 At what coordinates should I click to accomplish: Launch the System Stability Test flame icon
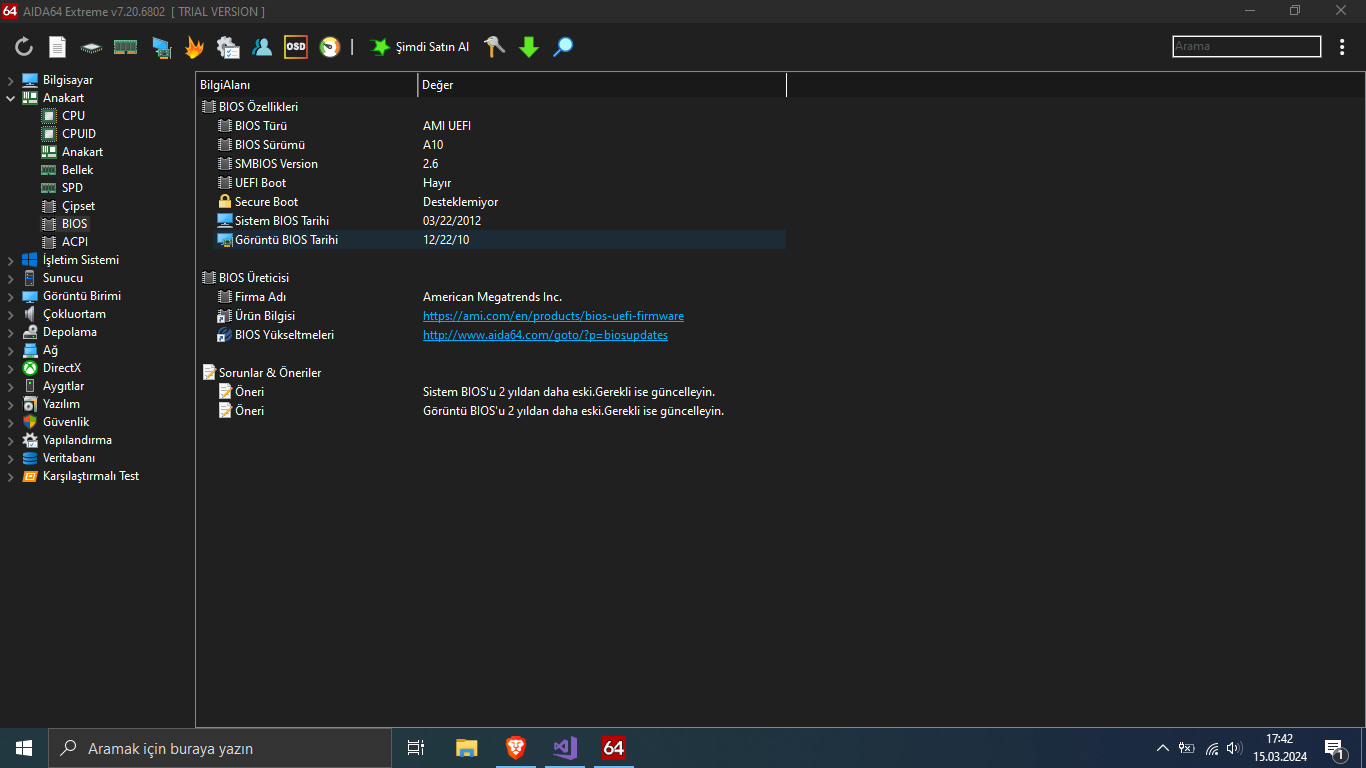194,47
